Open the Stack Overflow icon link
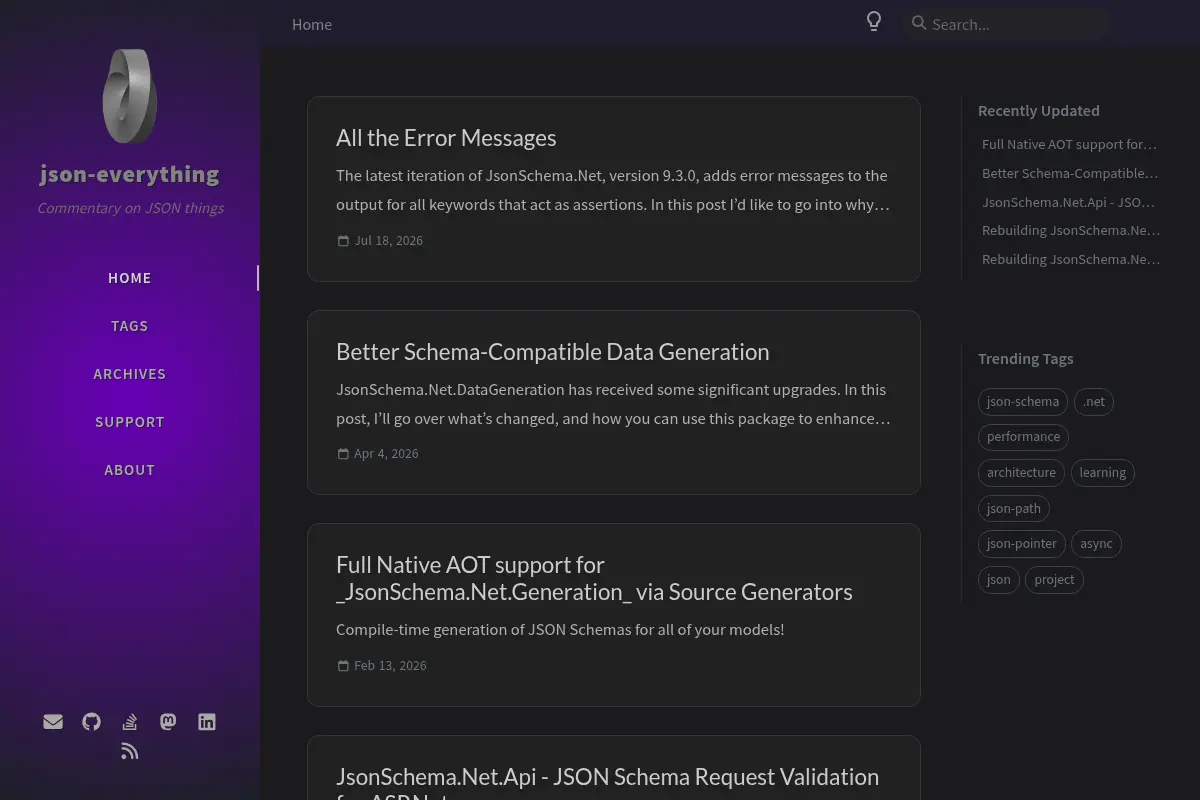 129,722
